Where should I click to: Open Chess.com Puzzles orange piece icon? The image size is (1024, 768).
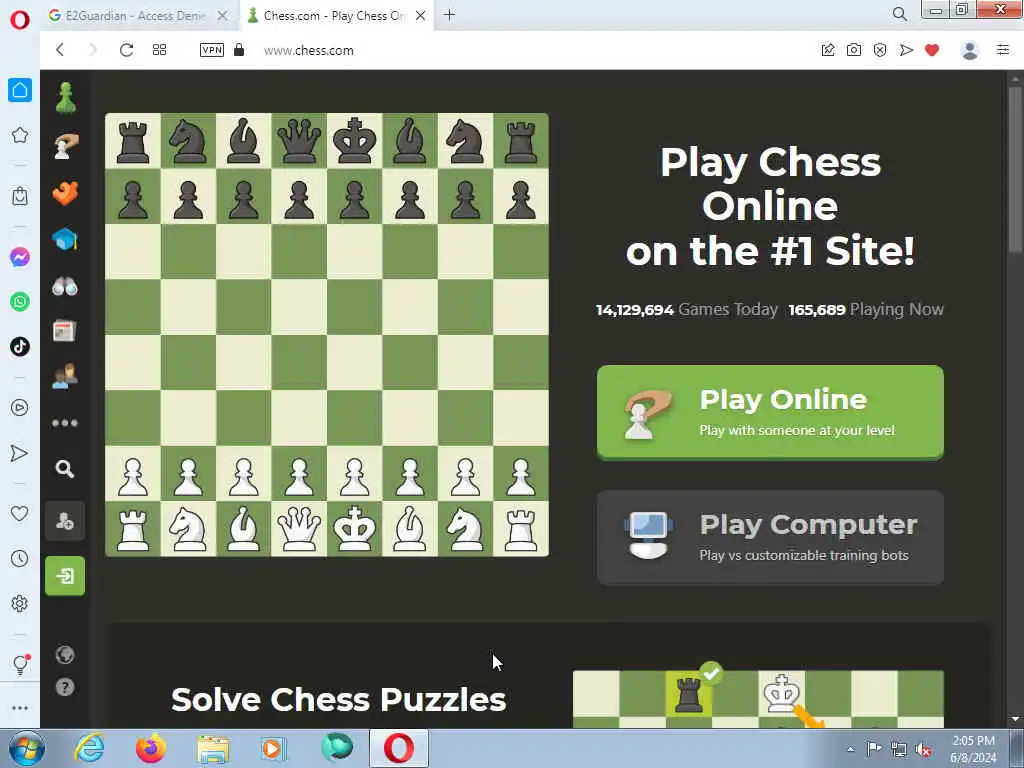point(65,193)
